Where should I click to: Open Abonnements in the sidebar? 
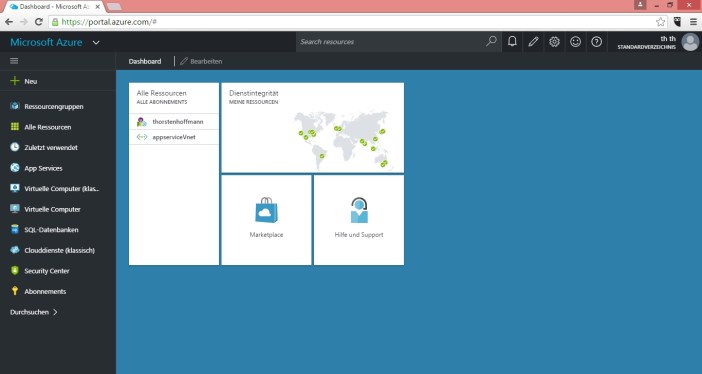pos(58,291)
